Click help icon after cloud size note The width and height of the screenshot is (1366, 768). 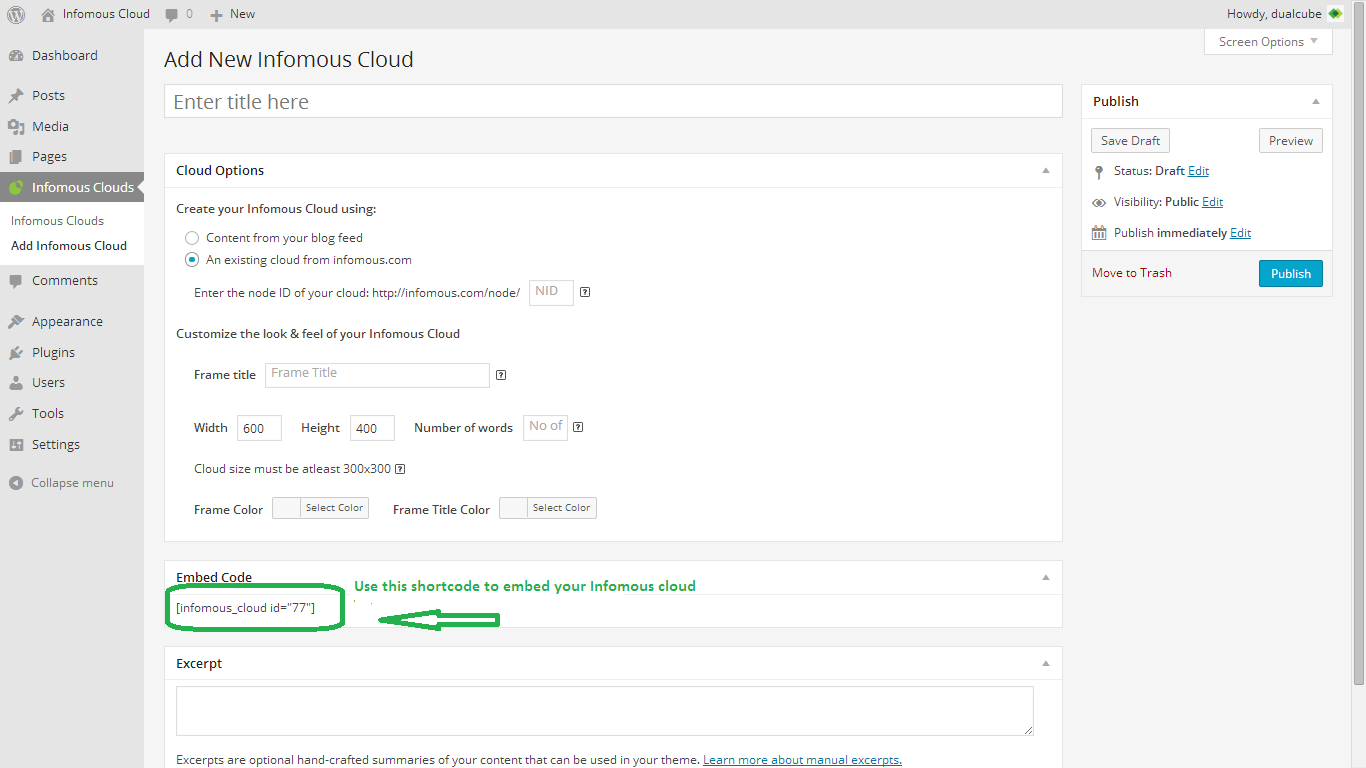400,469
